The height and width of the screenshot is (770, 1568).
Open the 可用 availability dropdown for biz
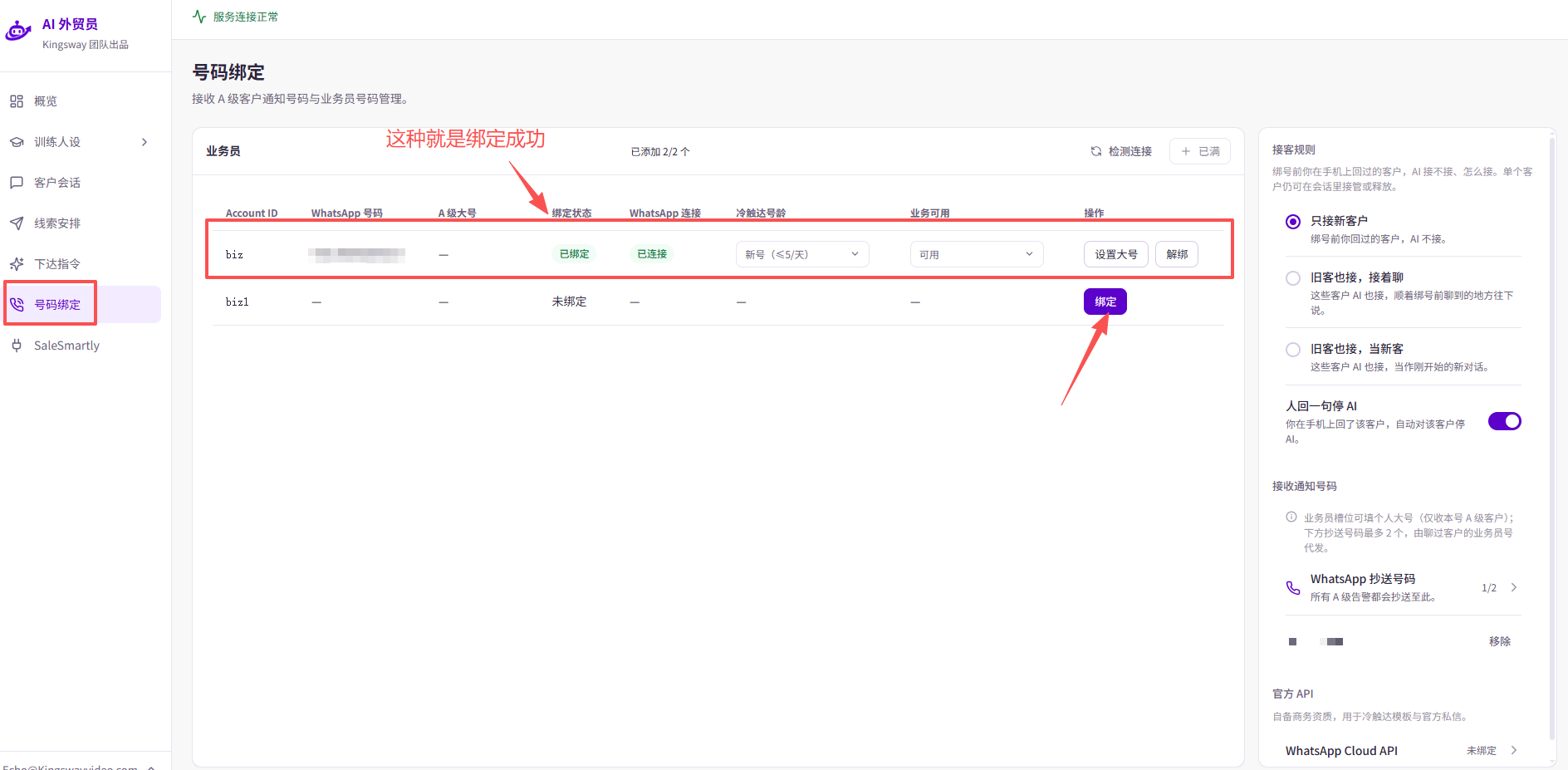point(977,254)
